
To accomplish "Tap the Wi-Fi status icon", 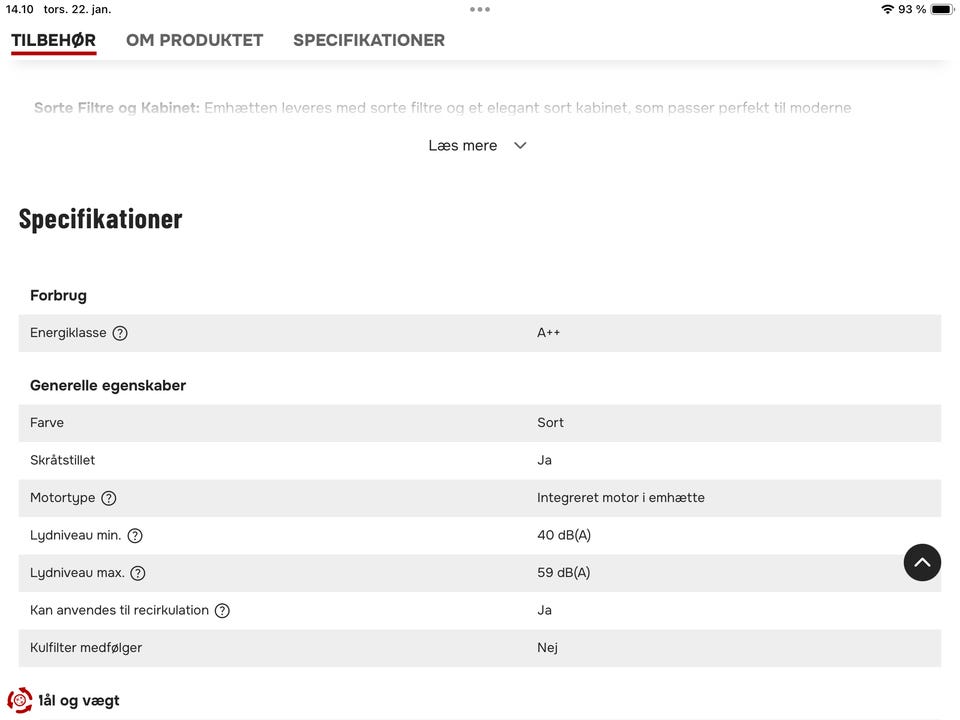I will pos(887,9).
